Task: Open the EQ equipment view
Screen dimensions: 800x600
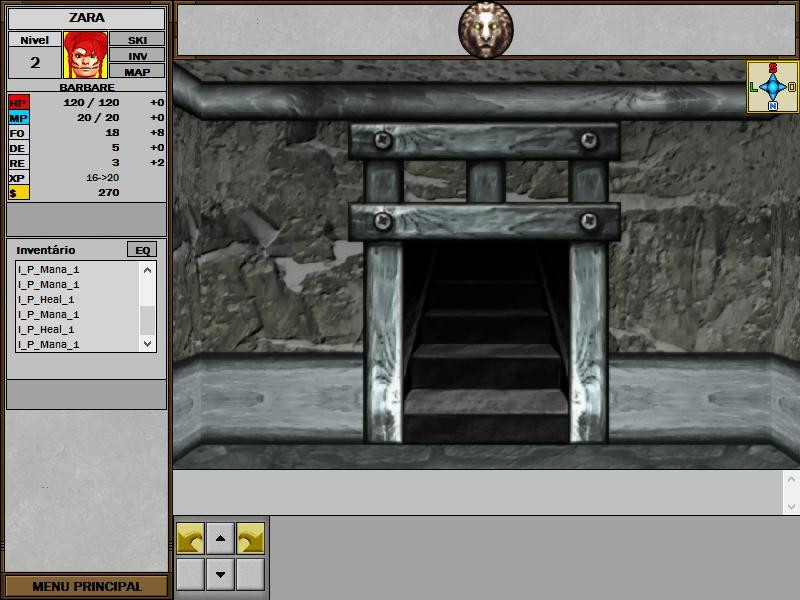Action: [142, 250]
